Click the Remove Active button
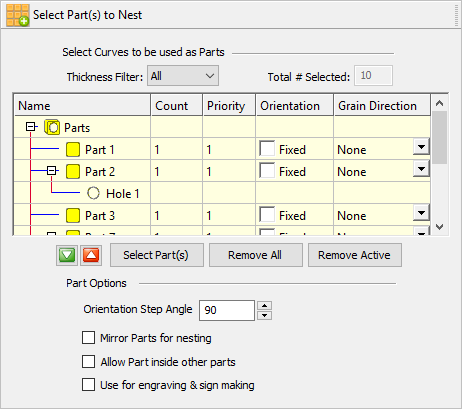 [355, 255]
